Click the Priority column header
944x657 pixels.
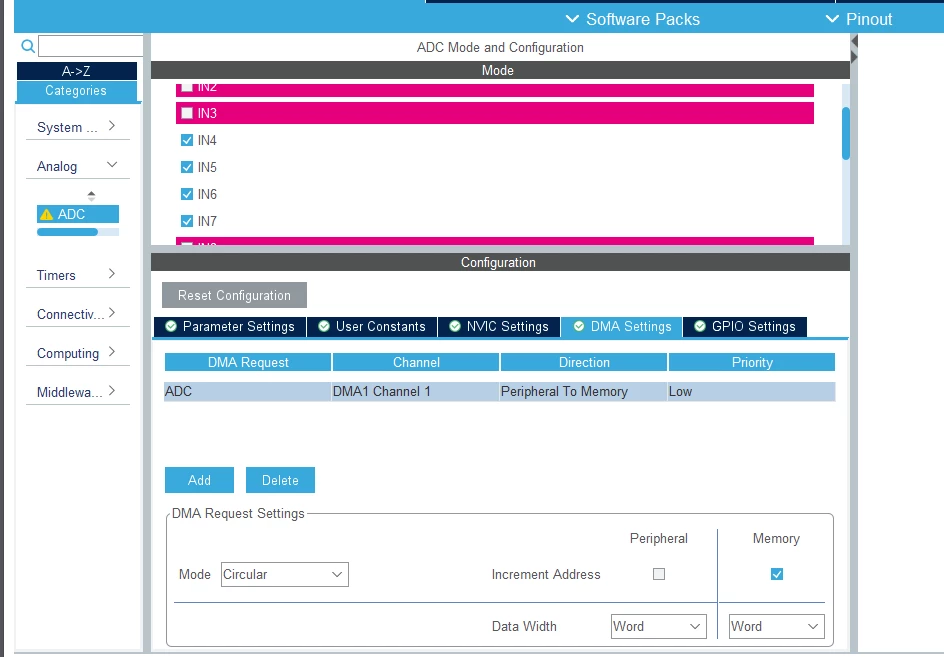(752, 362)
